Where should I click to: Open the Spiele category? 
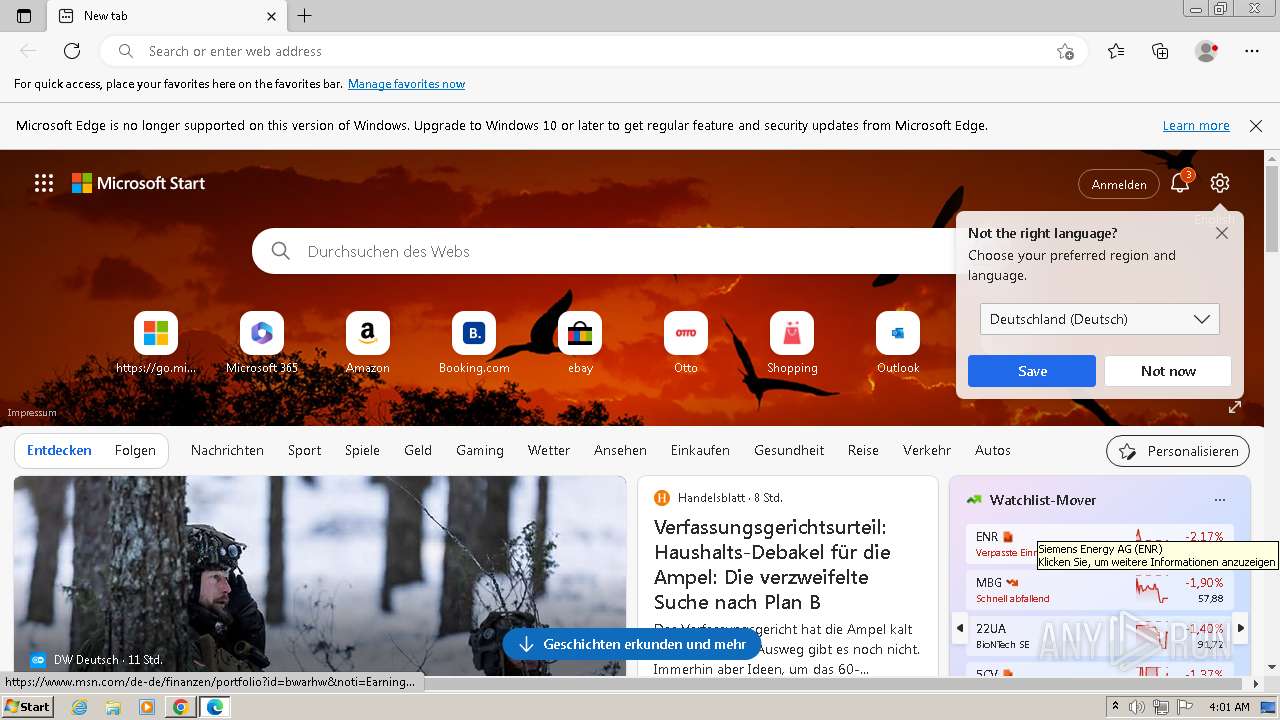point(362,451)
